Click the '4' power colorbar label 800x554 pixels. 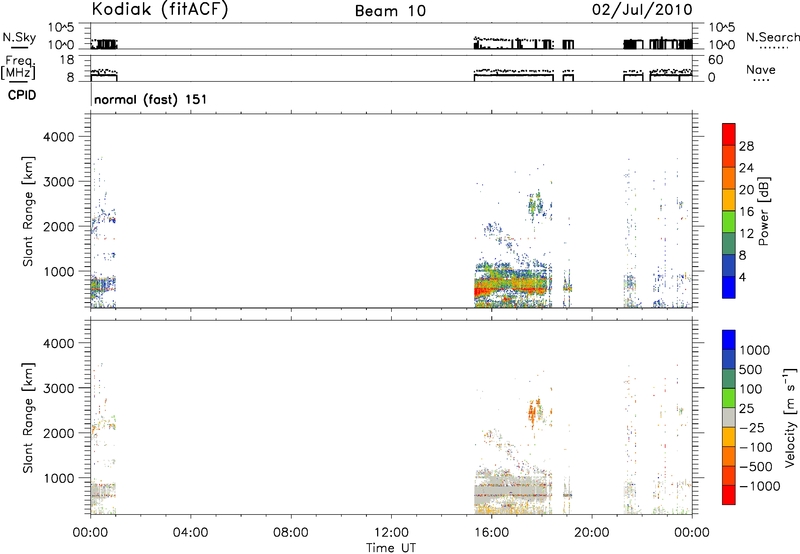pos(742,277)
